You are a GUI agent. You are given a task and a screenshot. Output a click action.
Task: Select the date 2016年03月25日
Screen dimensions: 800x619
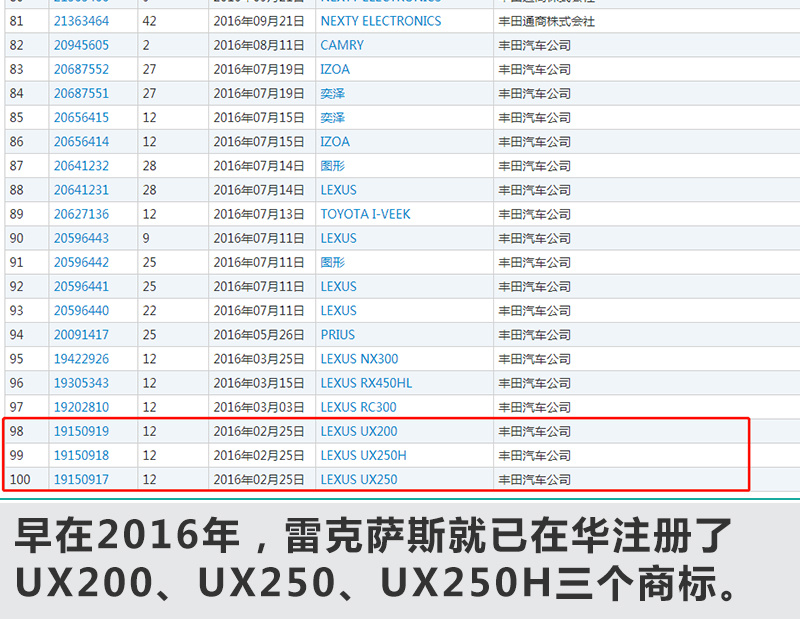pos(259,359)
